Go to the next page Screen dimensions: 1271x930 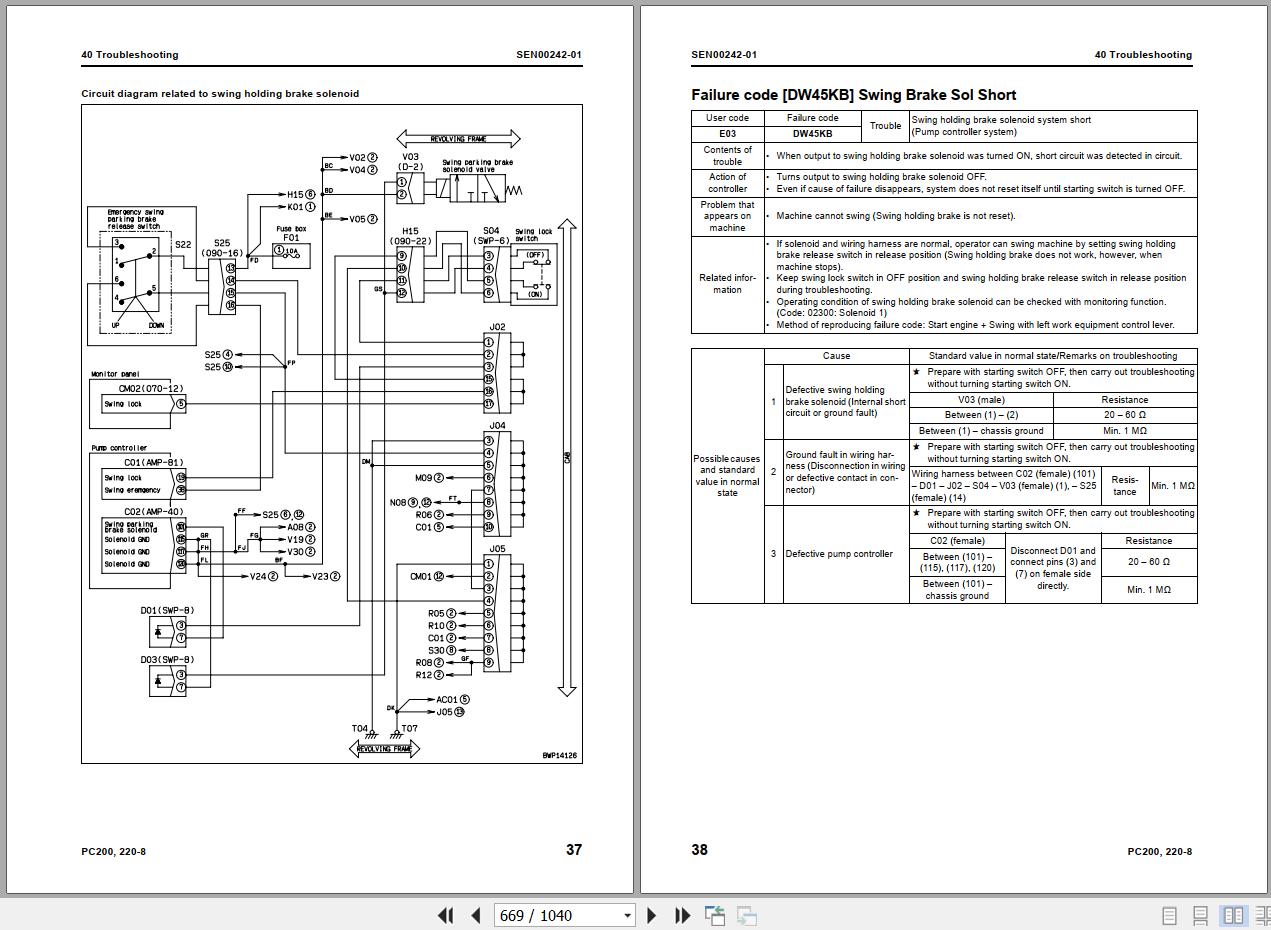(x=652, y=915)
